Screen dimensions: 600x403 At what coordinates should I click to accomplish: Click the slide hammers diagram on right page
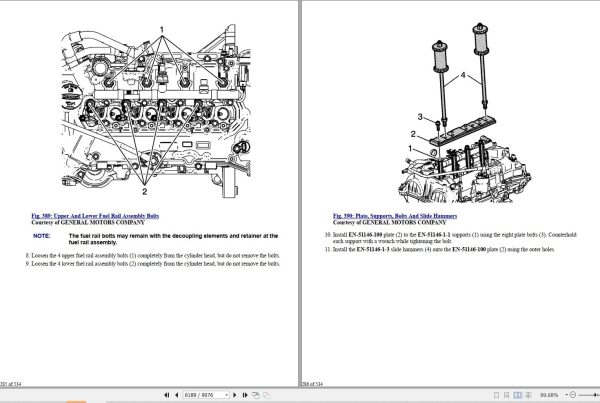(x=464, y=113)
